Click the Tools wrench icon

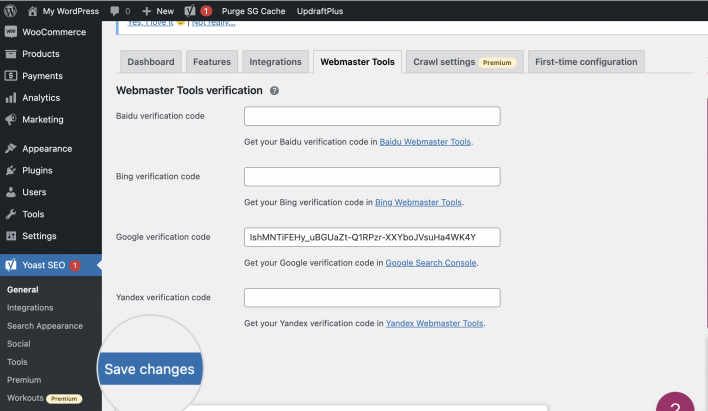(11, 214)
